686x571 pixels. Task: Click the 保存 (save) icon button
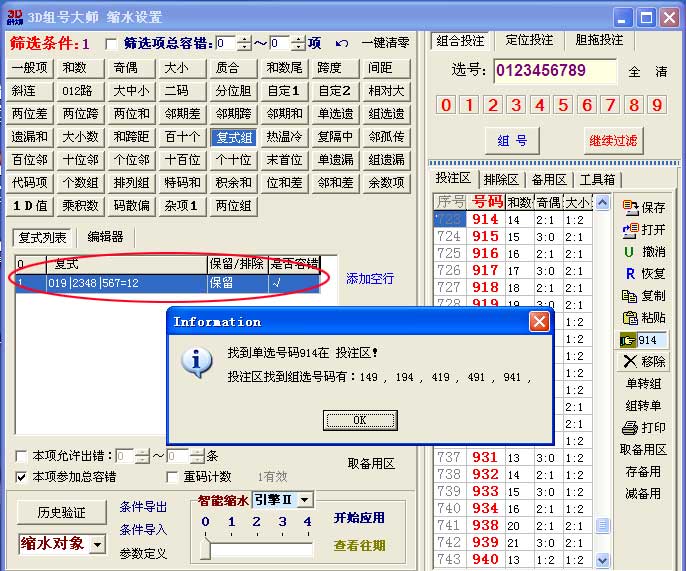pos(644,208)
